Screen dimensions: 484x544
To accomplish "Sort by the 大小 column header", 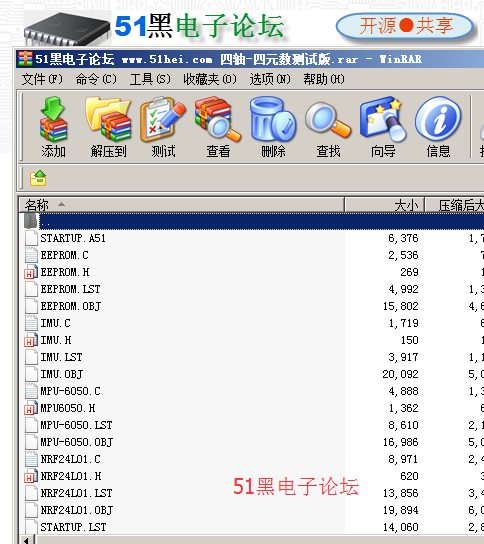I will click(x=385, y=205).
